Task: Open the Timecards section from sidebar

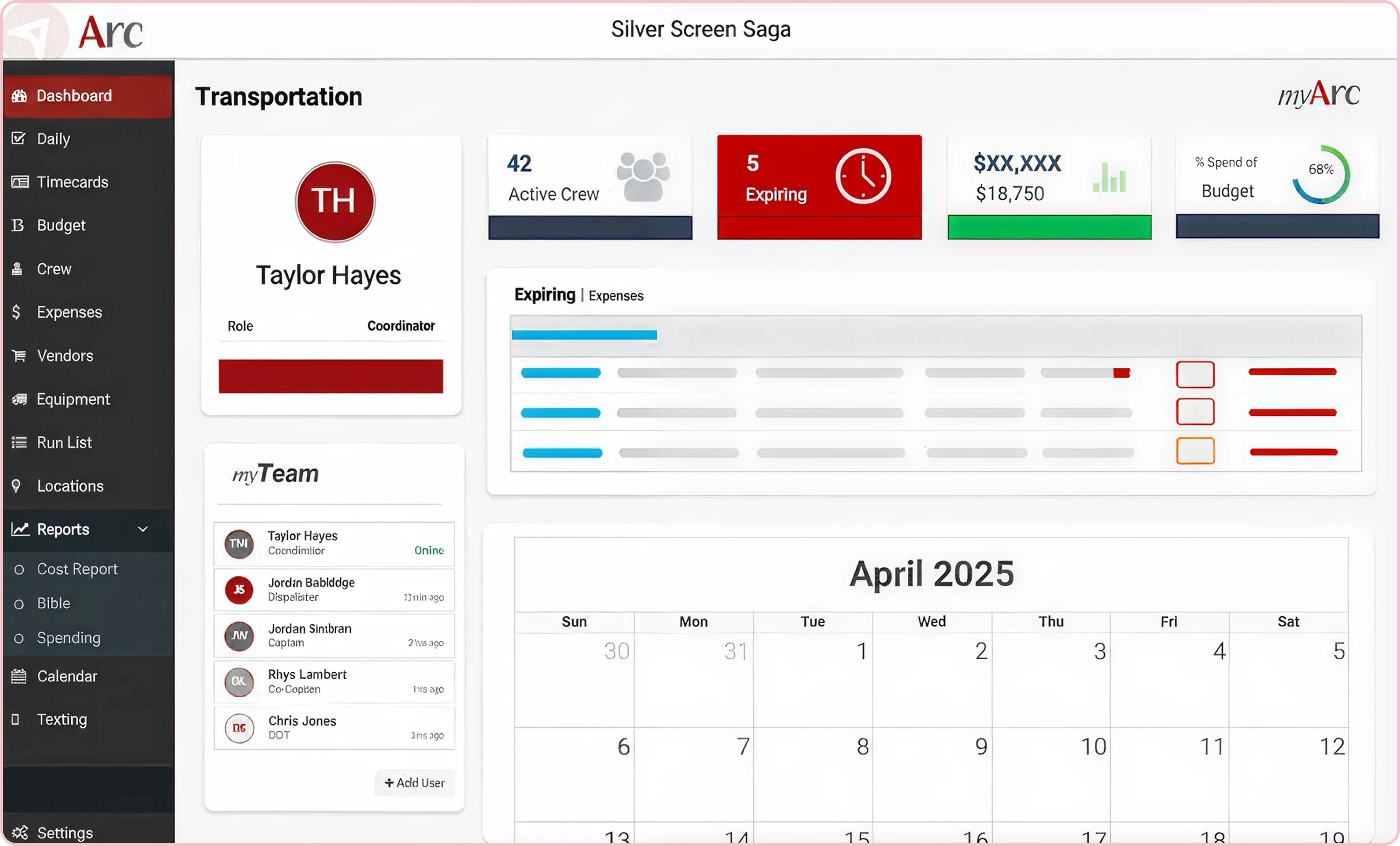Action: point(73,181)
